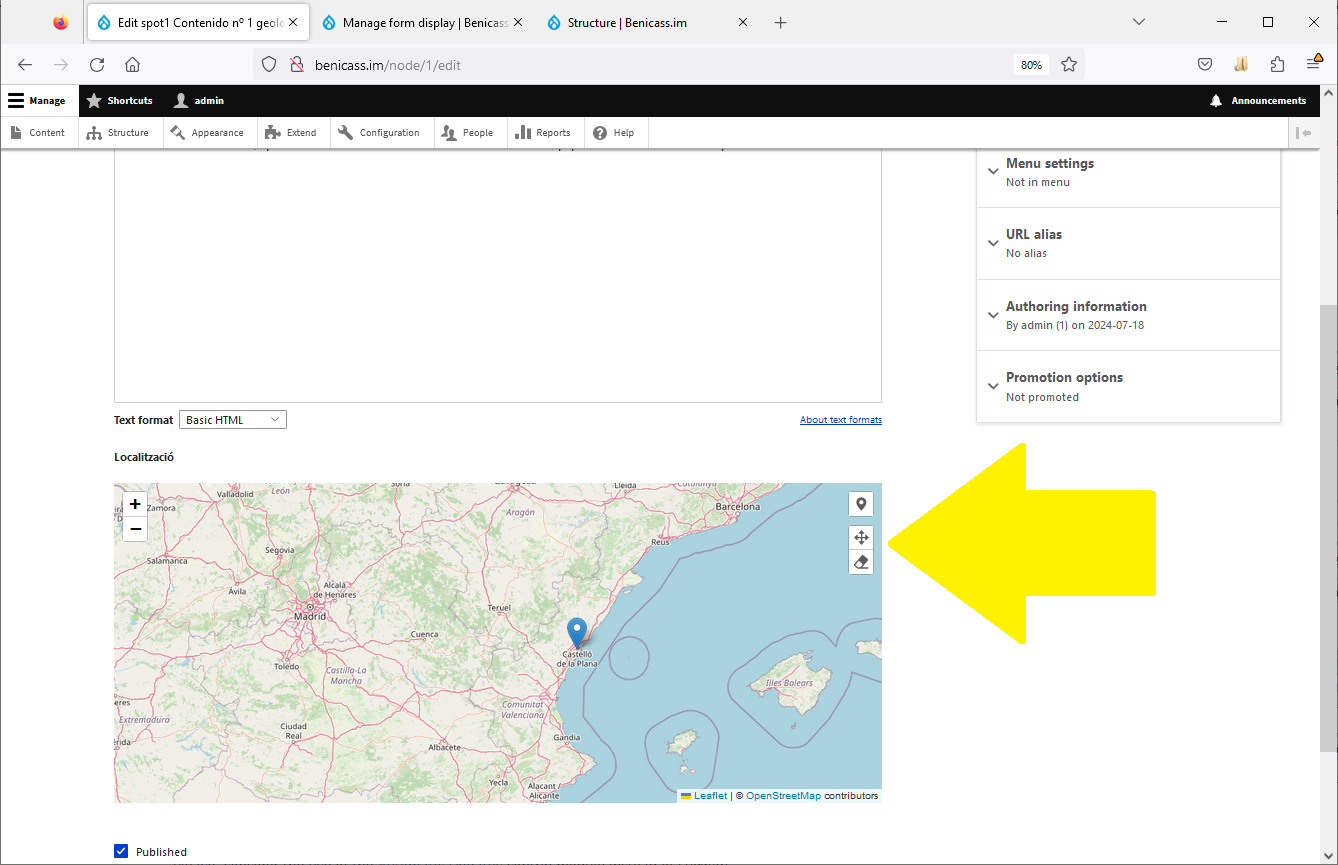Zoom out on the Leaflet map
This screenshot has height=865, width=1338.
135,529
